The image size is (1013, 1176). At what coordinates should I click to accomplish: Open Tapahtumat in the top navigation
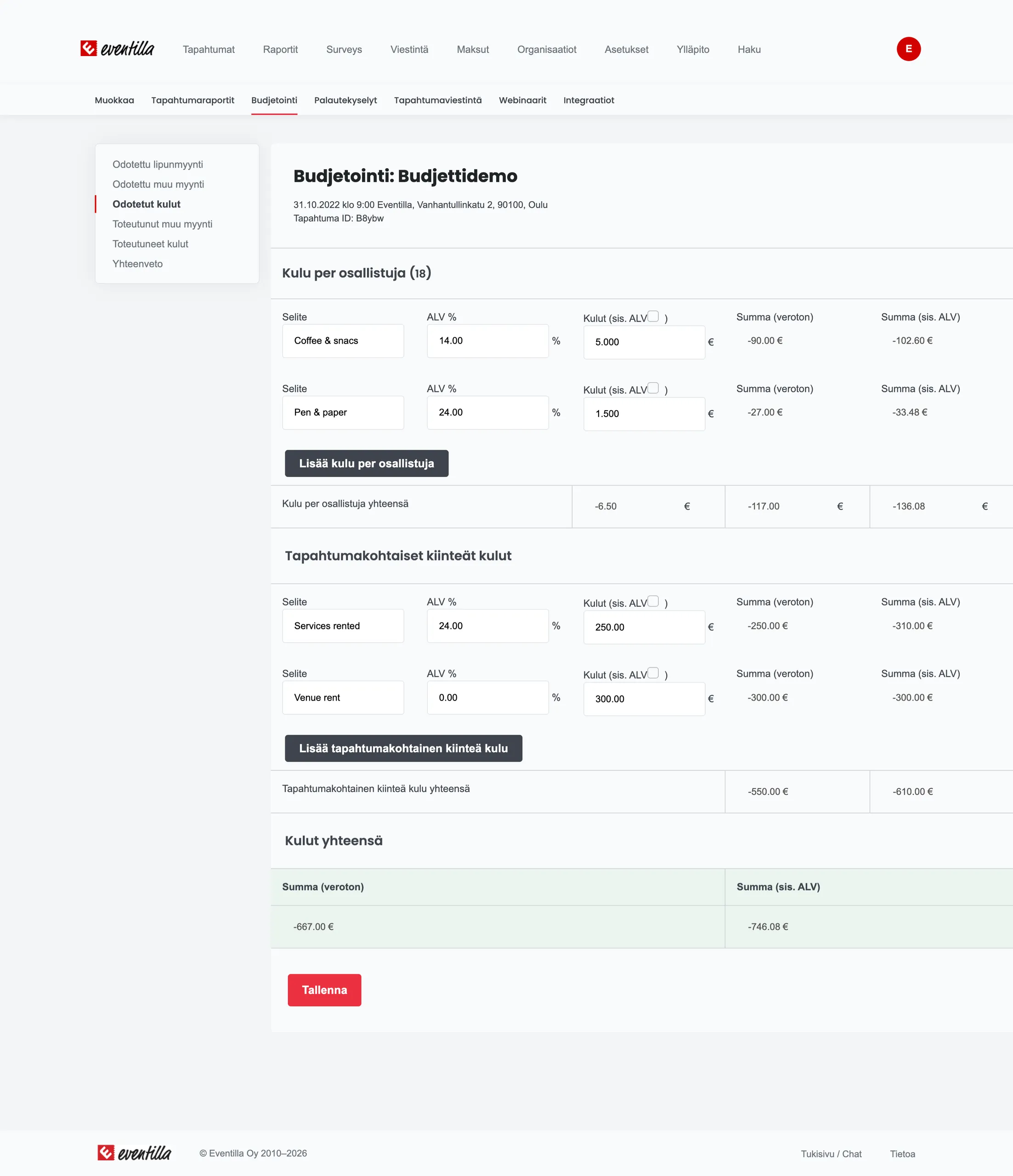tap(209, 49)
